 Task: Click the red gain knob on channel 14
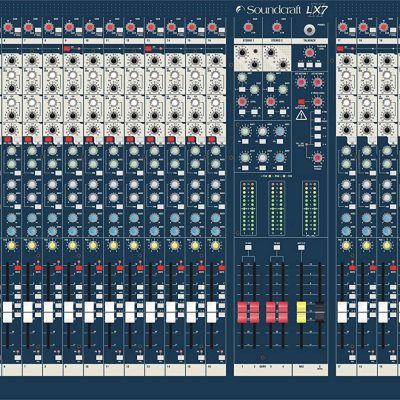(171, 27)
